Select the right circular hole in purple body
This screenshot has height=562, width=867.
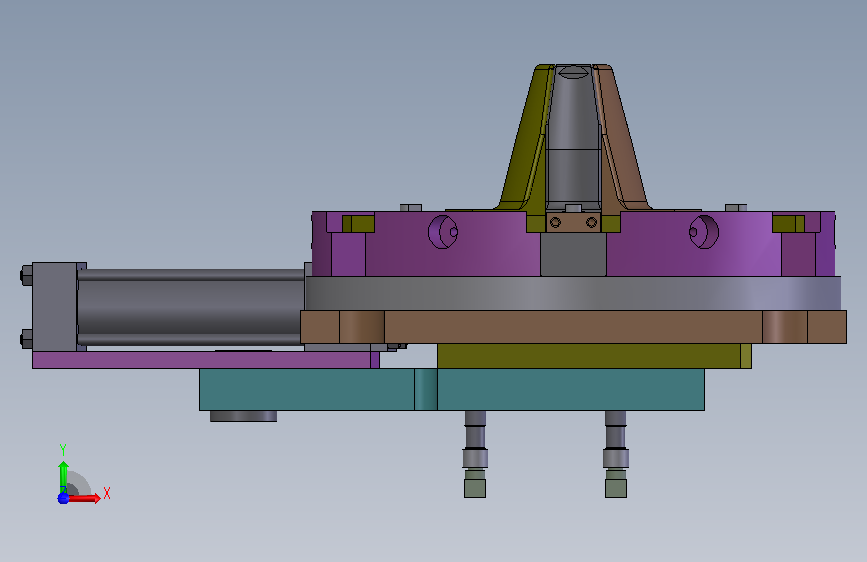(x=704, y=232)
